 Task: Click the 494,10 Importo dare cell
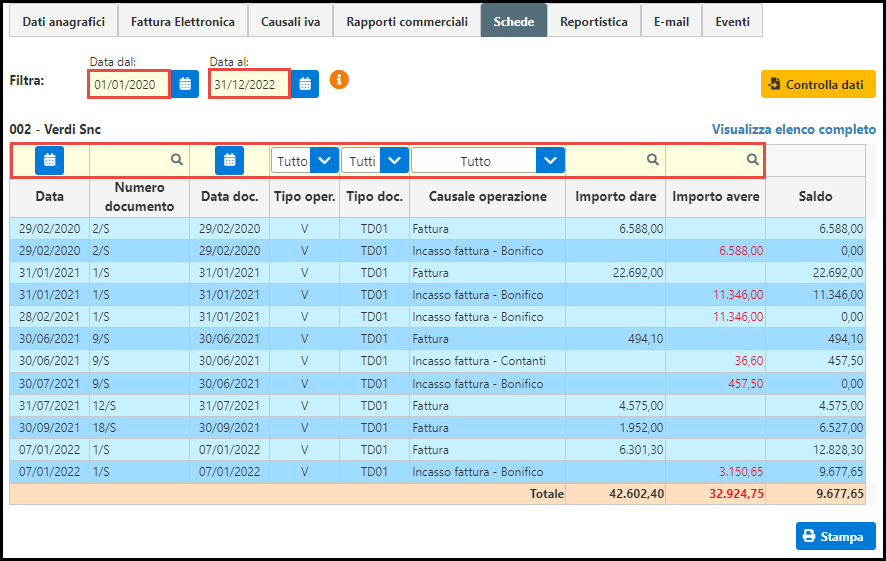pos(615,339)
